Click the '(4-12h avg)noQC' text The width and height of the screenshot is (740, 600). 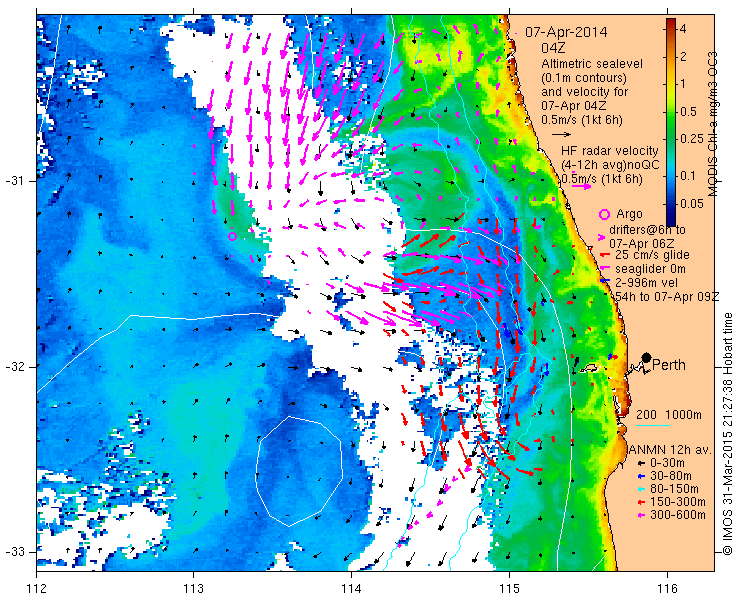[610, 165]
